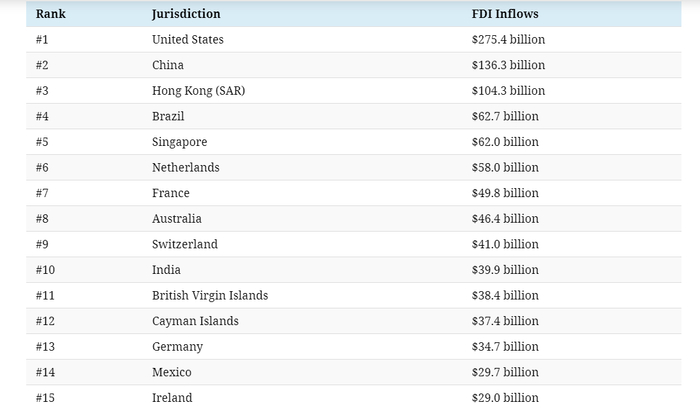Click the Cayman Islands entry

(x=195, y=321)
